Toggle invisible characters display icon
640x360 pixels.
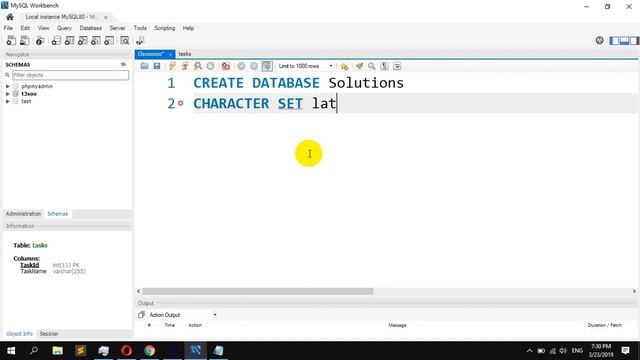click(x=384, y=66)
